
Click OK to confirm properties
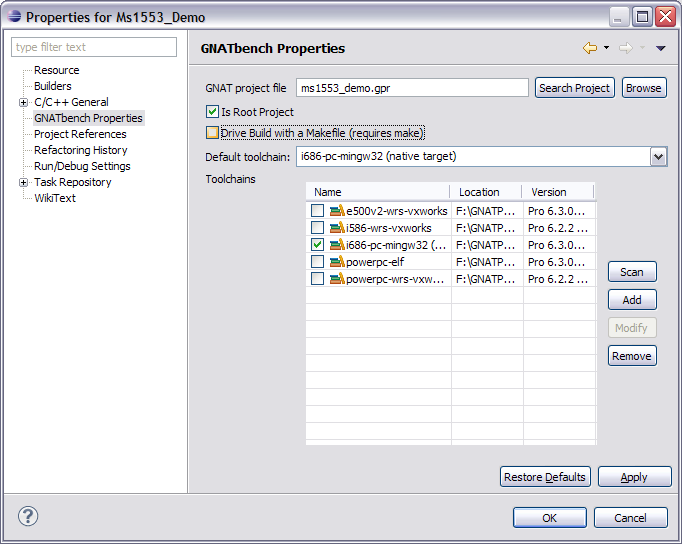[x=549, y=517]
